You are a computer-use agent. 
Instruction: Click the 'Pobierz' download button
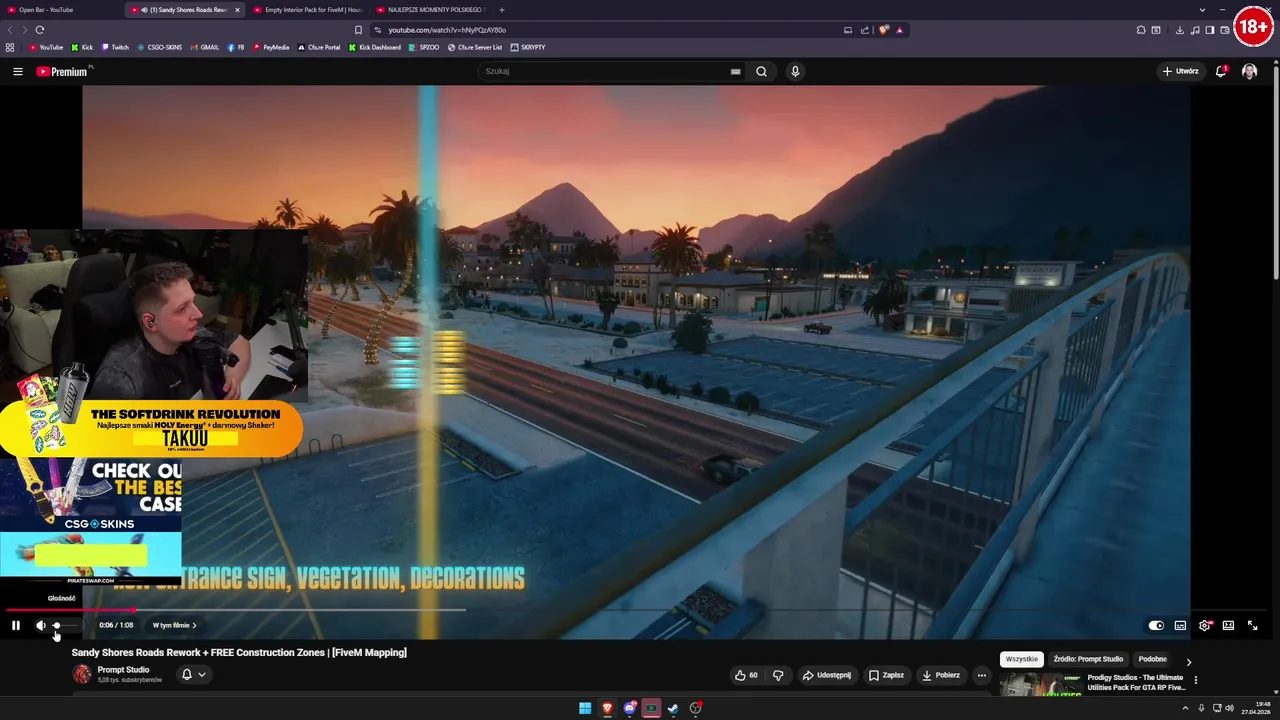[x=941, y=675]
